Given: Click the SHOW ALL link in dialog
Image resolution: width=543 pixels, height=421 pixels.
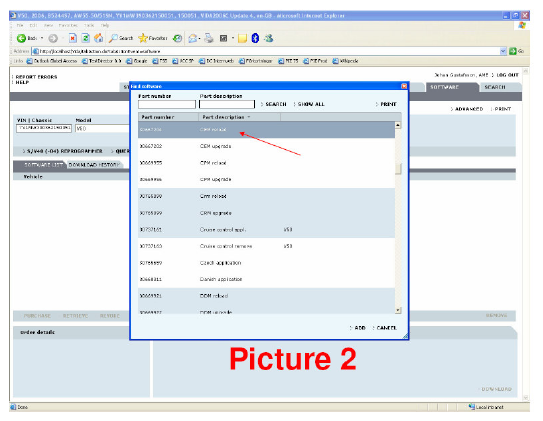Looking at the screenshot, I should (309, 104).
